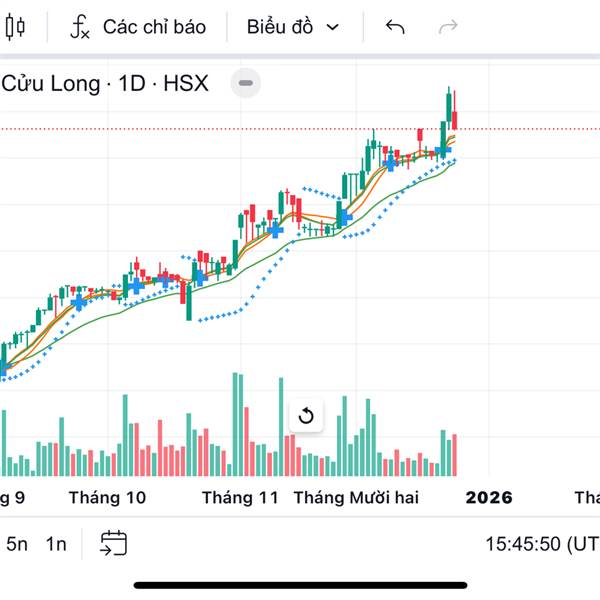Select the 5n time range

pyautogui.click(x=17, y=544)
